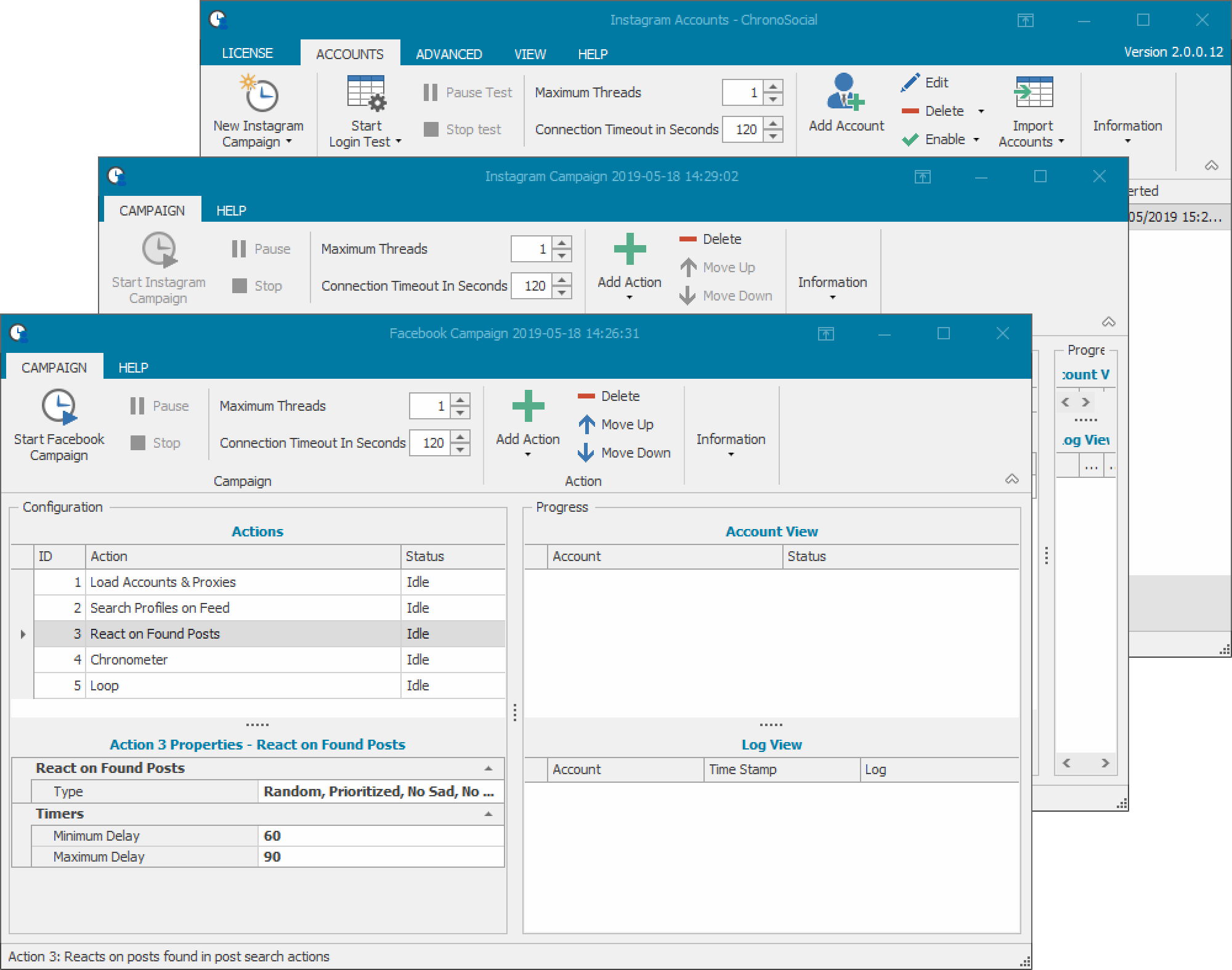Screen dimensions: 1232x970
Task: Increase Maximum Threads in Facebook Campaign
Action: coord(461,400)
